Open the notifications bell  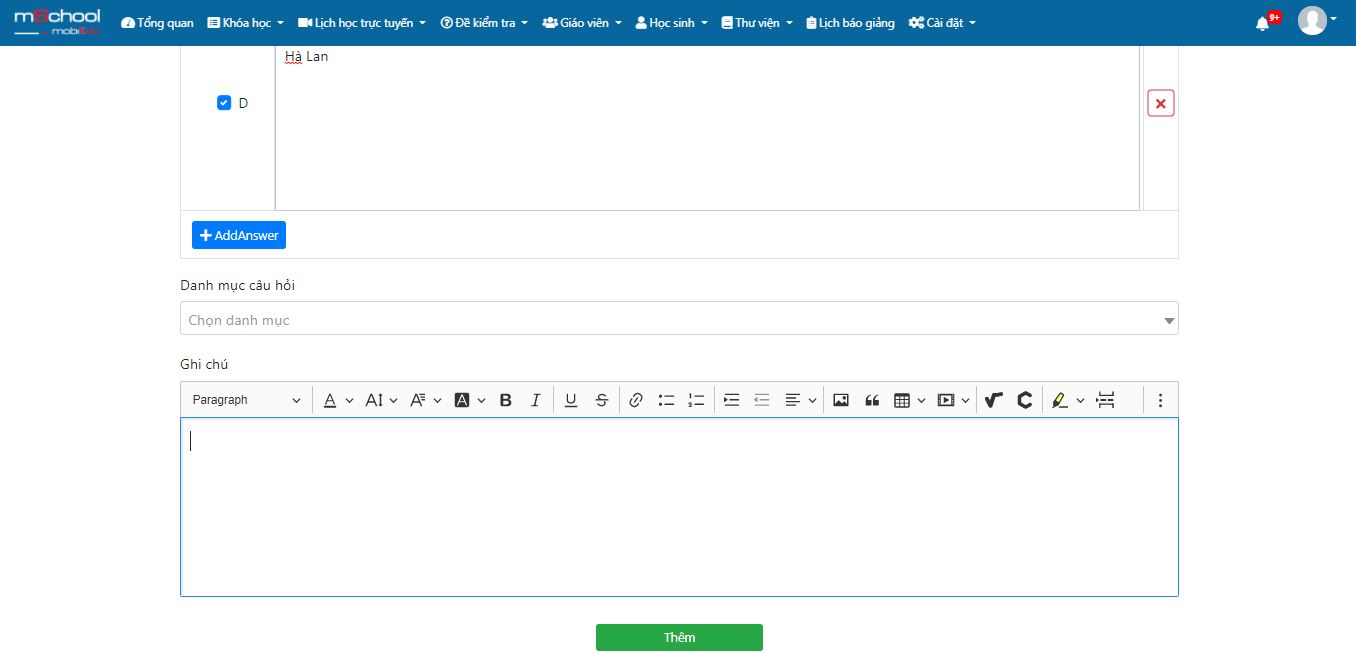1263,23
